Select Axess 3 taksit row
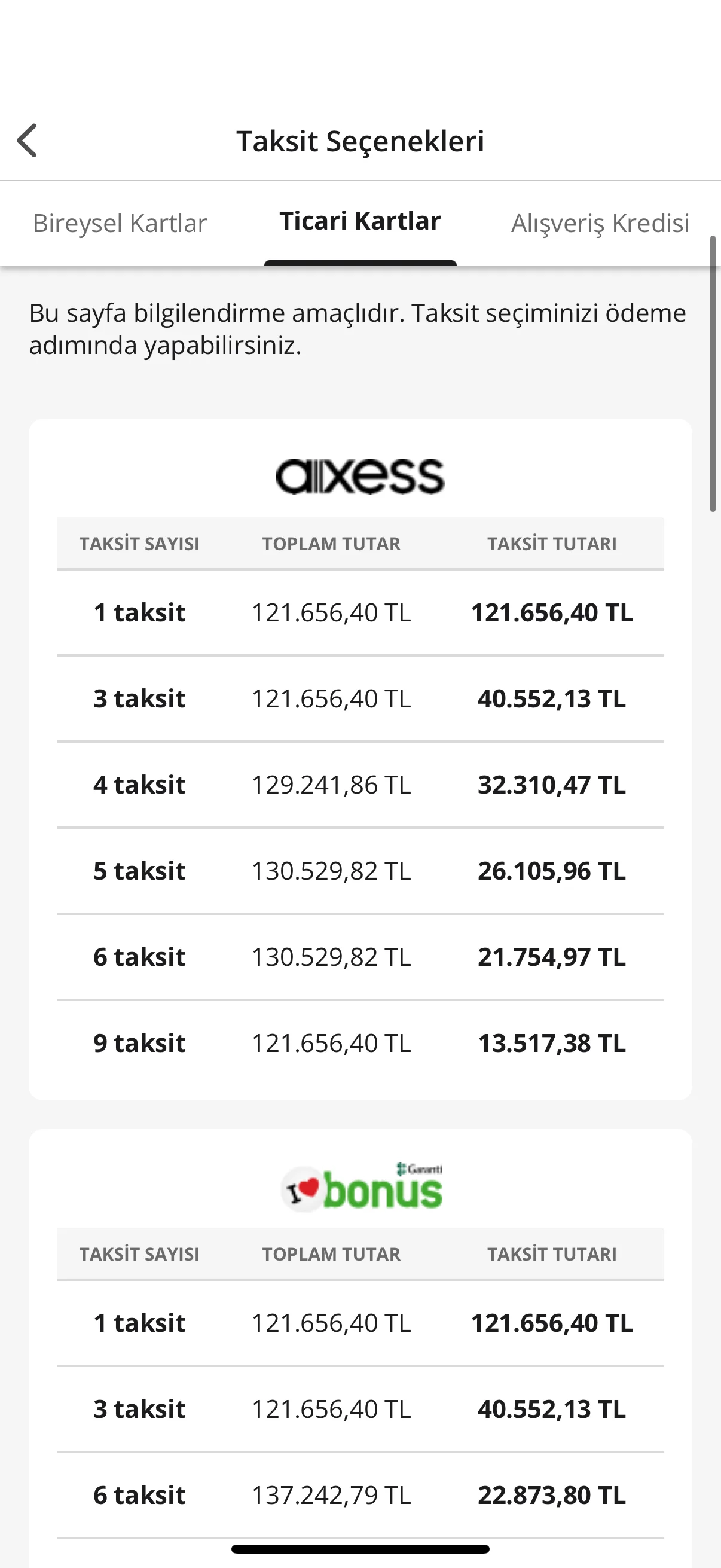721x1568 pixels. point(360,698)
